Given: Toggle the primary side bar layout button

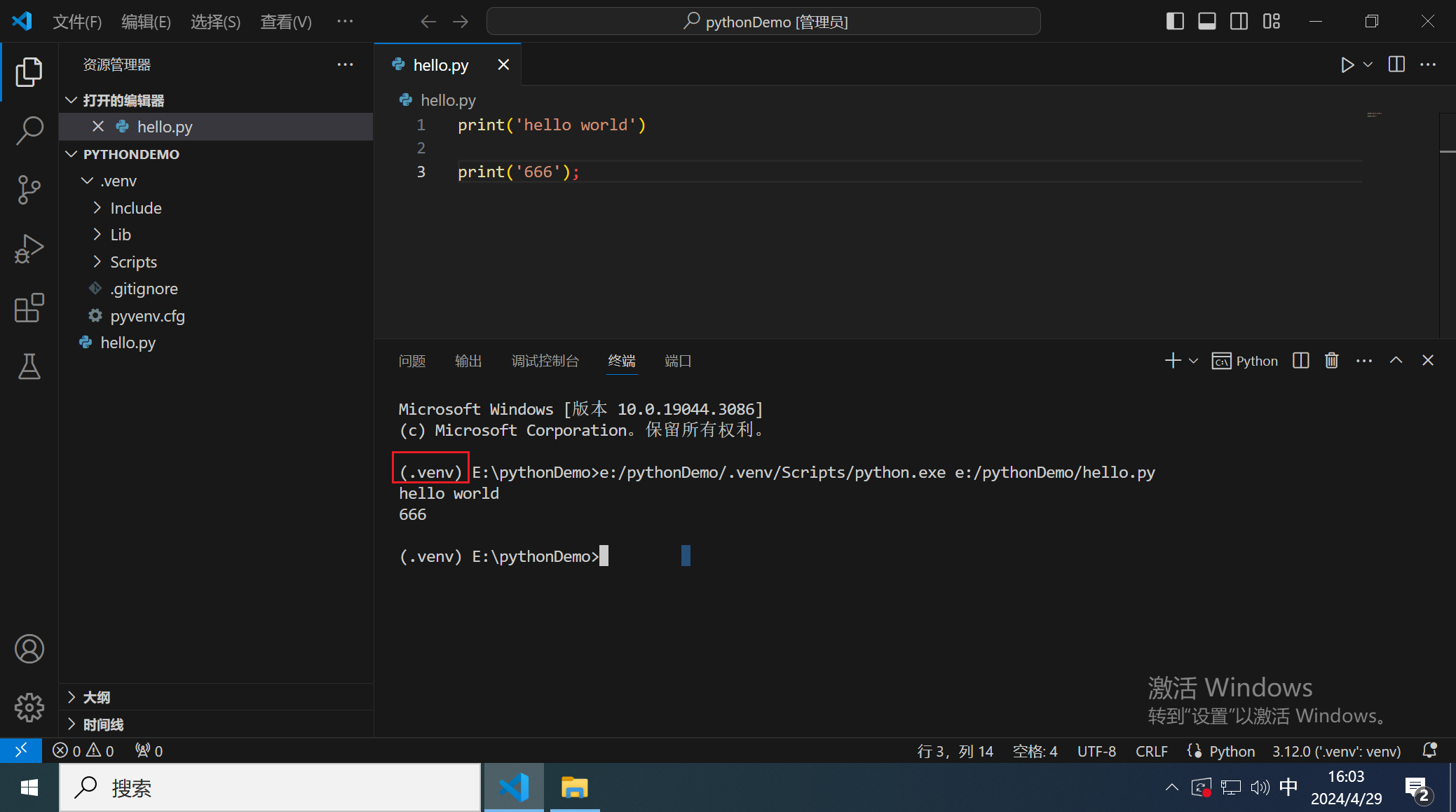Looking at the screenshot, I should (1175, 22).
